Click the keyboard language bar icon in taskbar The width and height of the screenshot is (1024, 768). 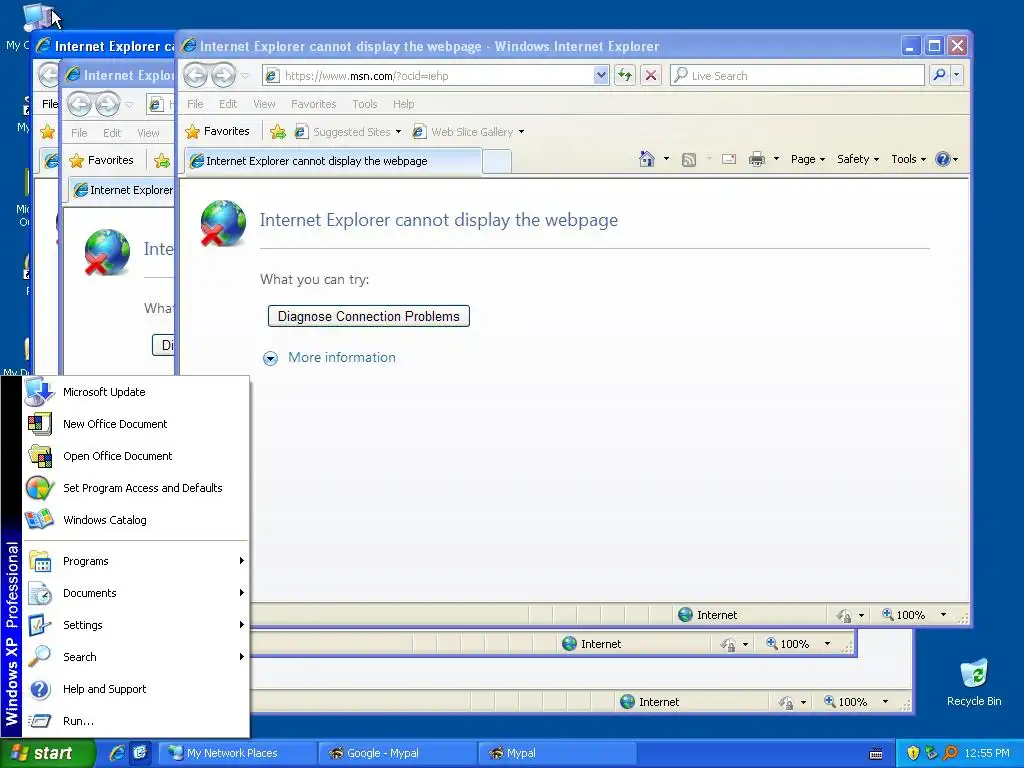[x=876, y=754]
